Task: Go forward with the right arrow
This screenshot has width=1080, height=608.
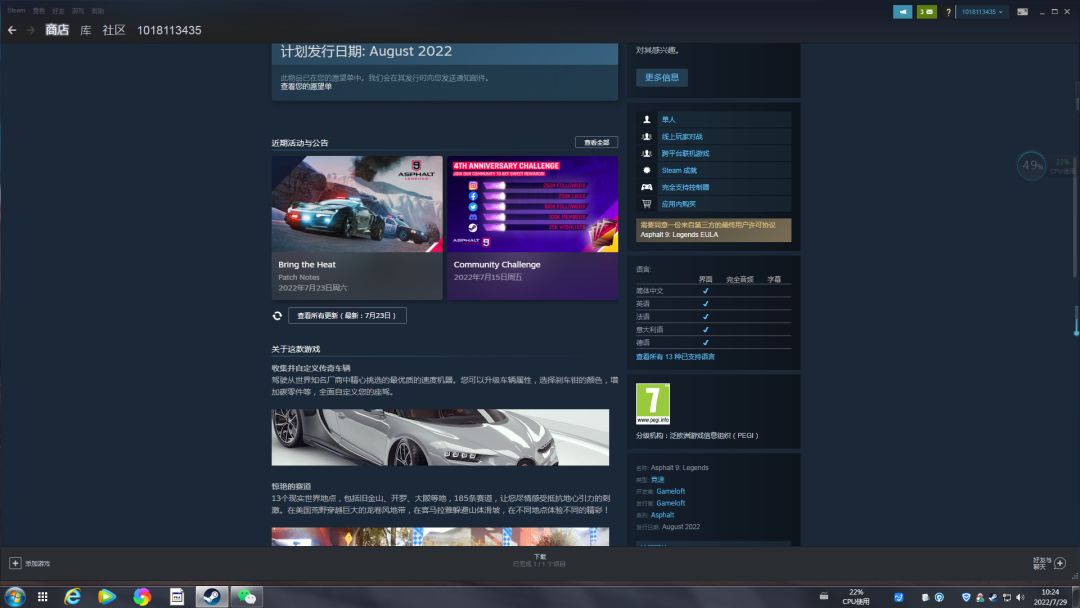Action: point(30,30)
